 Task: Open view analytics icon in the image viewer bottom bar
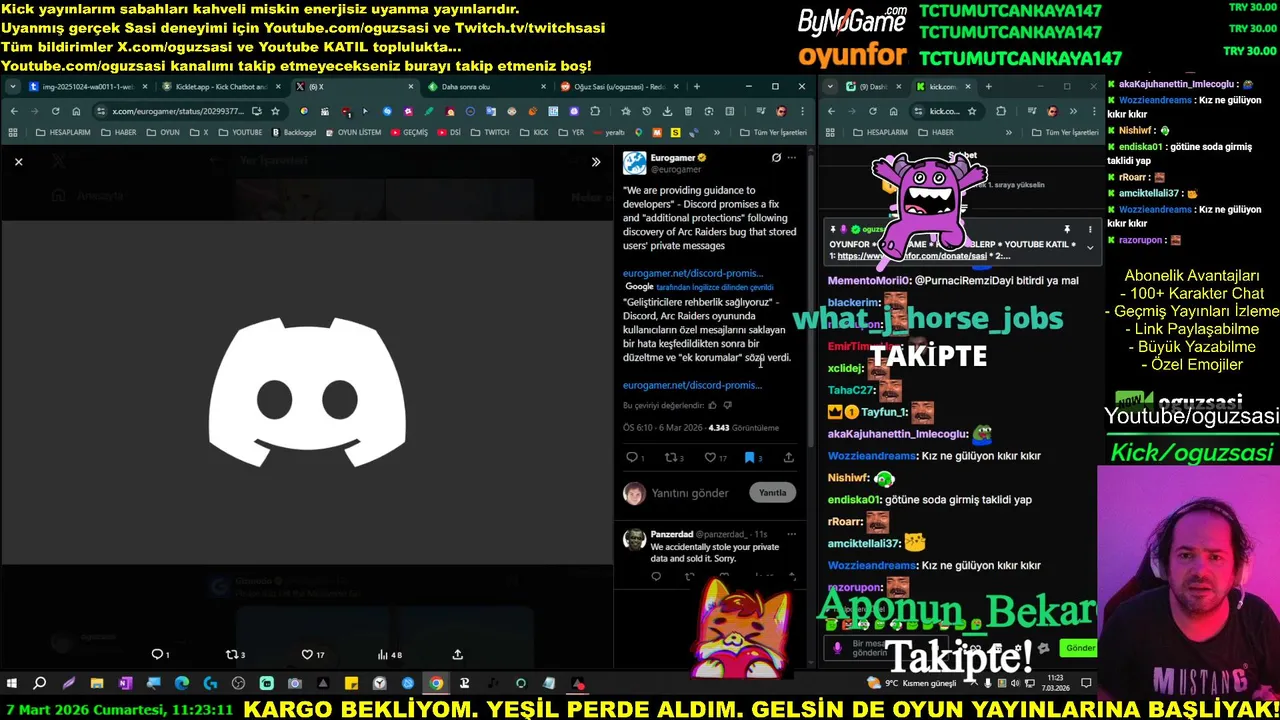(382, 654)
